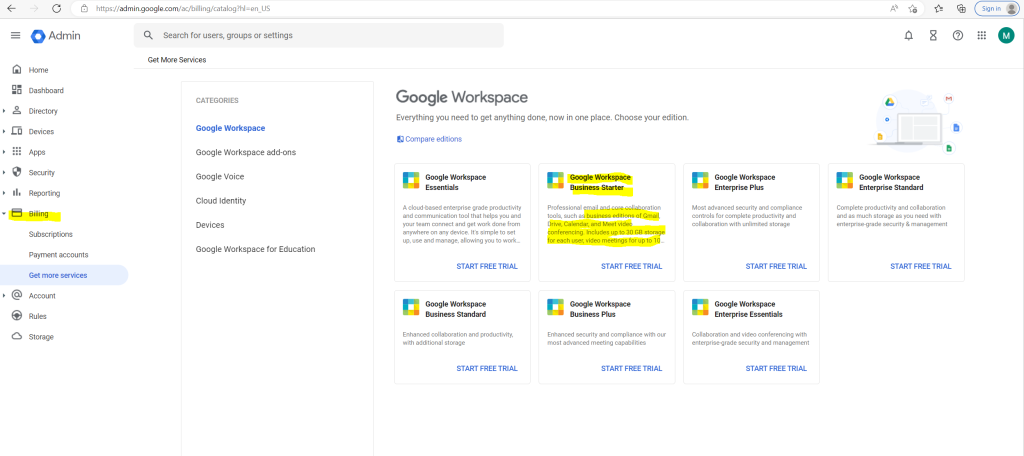Open browser collections icon
The image size is (1024, 456).
(x=961, y=8)
